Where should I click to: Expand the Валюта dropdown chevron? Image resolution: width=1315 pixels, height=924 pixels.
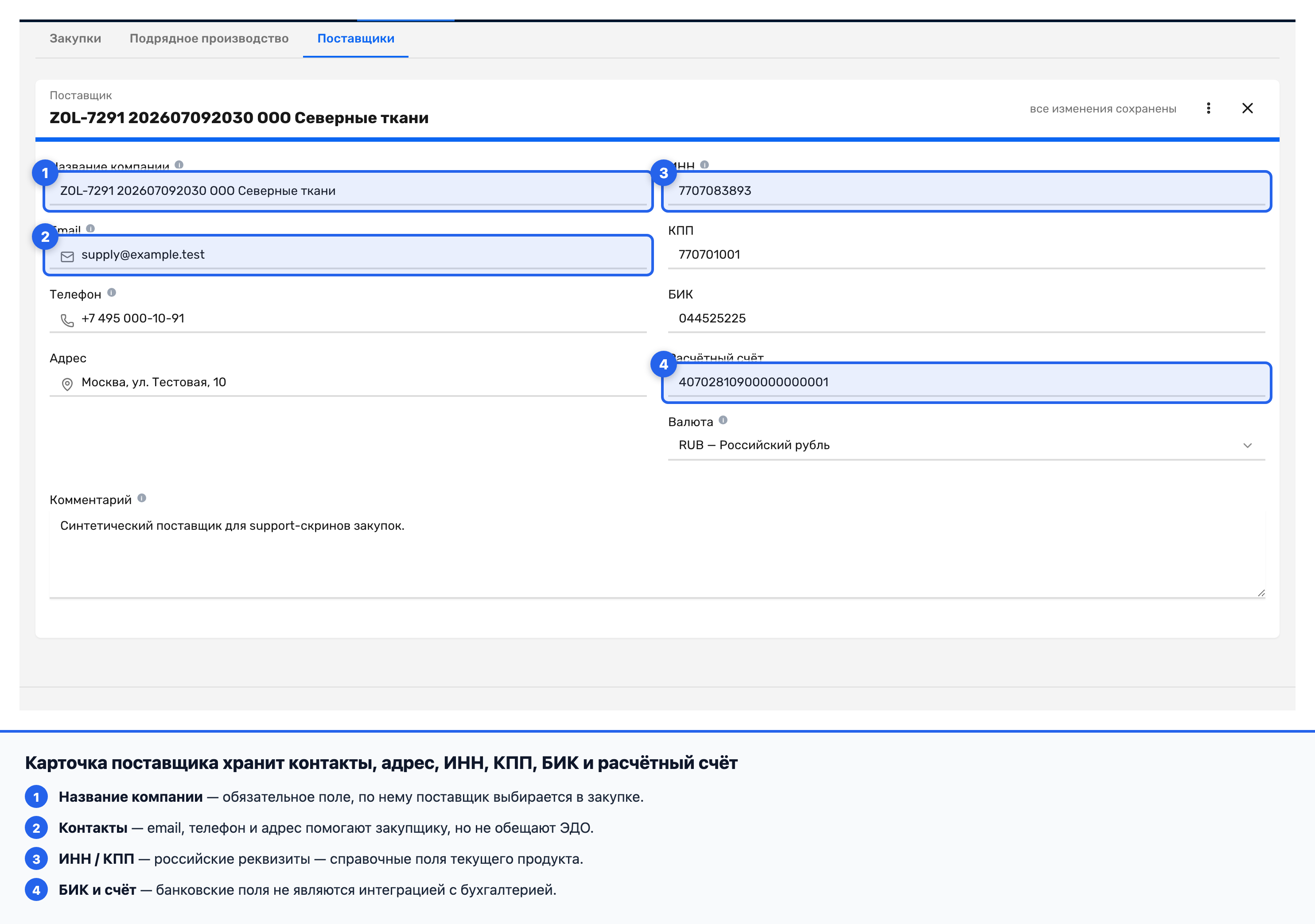[1247, 446]
